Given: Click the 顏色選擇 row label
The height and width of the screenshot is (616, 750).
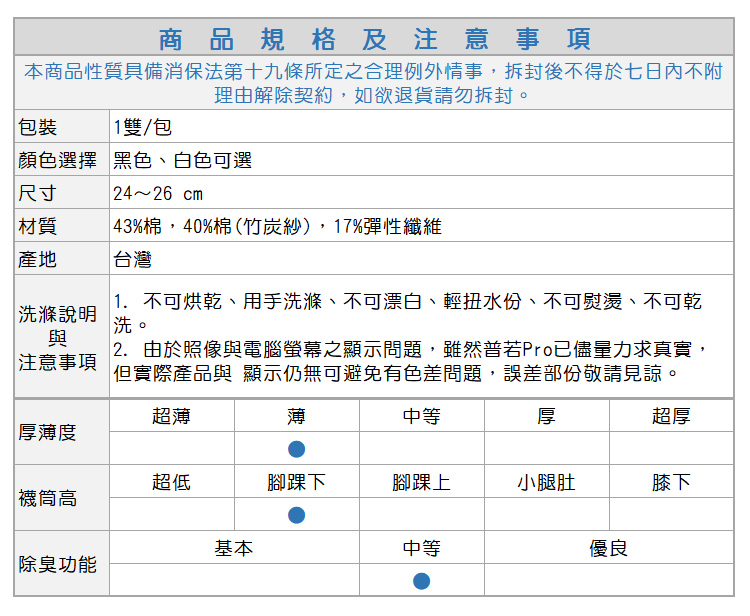Looking at the screenshot, I should click(x=57, y=160).
